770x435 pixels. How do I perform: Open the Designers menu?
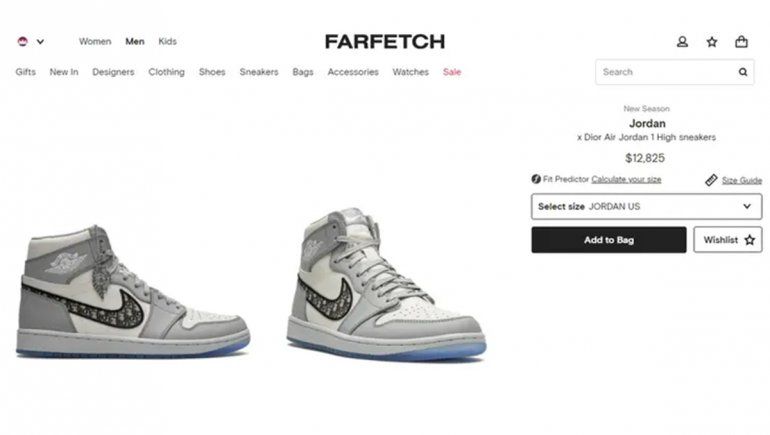click(113, 72)
